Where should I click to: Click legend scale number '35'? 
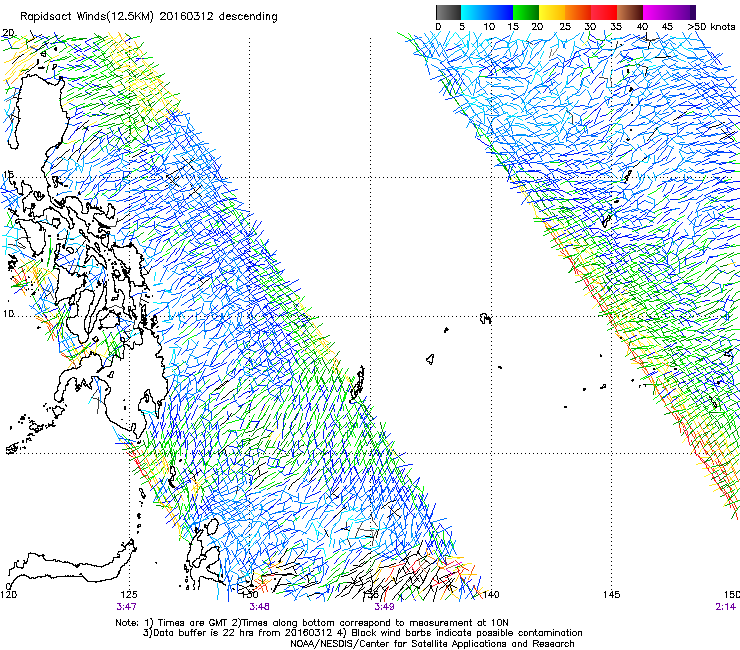[x=616, y=27]
